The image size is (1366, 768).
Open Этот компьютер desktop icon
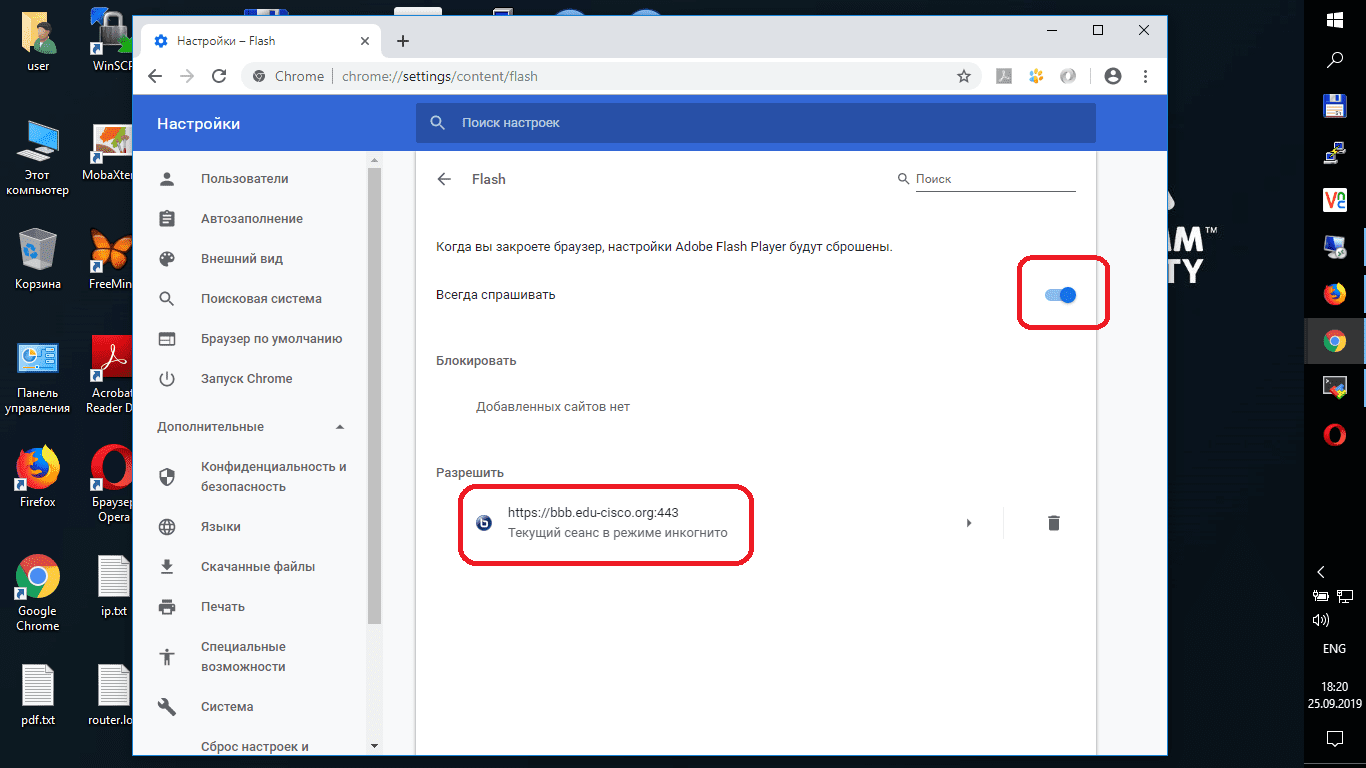point(38,158)
